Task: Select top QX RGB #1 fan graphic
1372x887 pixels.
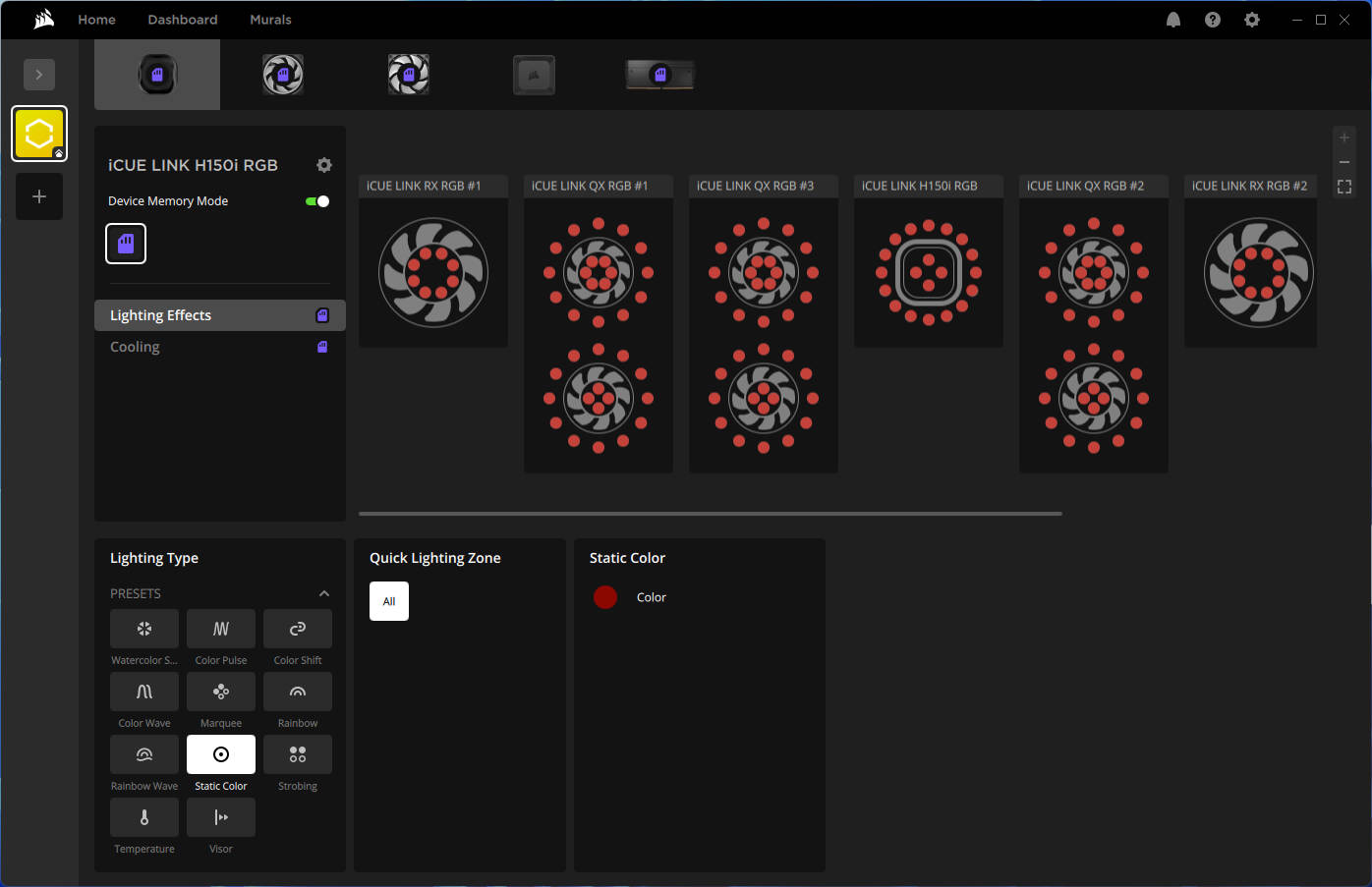Action: 599,272
